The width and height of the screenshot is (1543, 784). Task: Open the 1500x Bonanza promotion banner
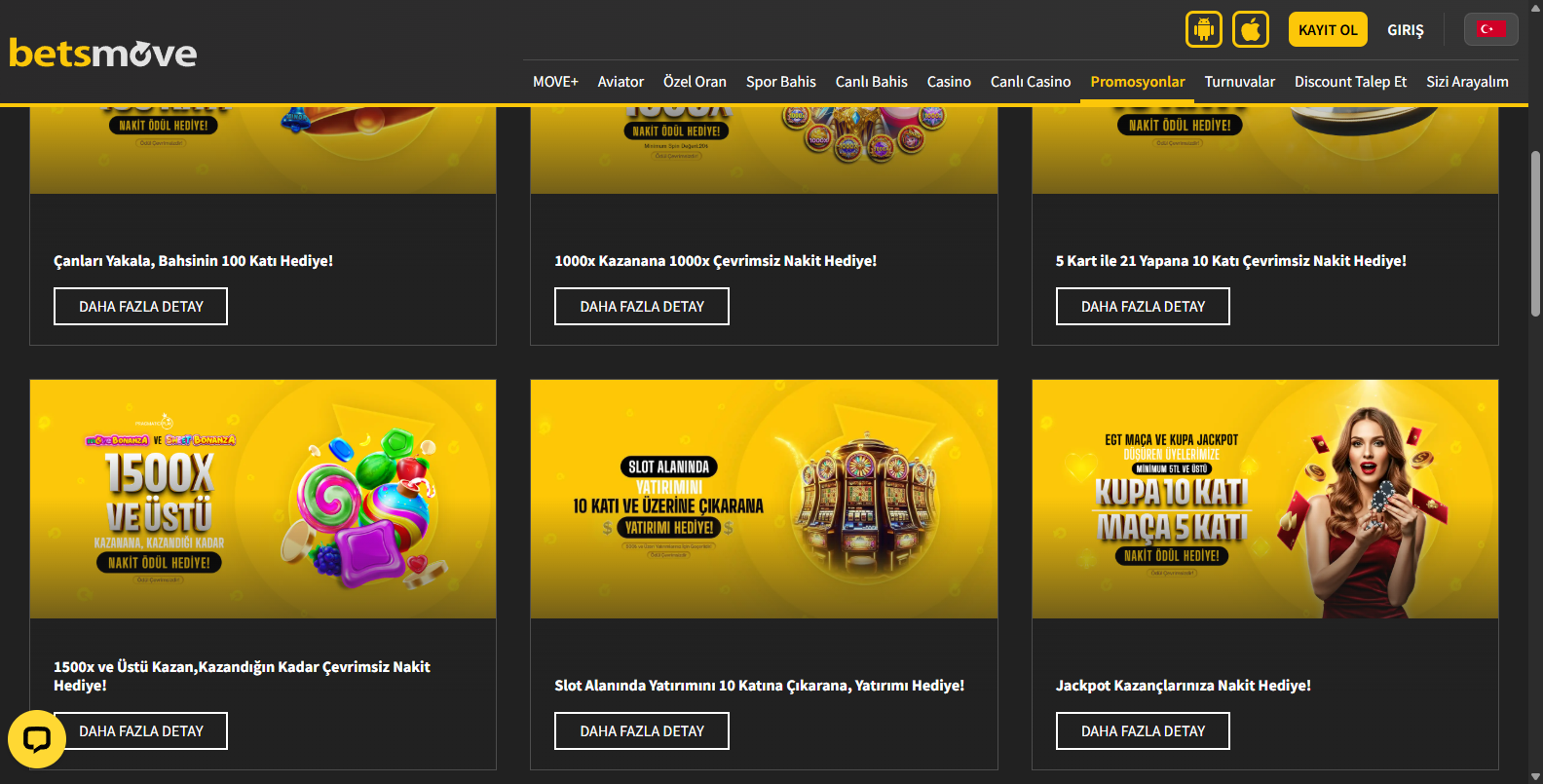click(263, 499)
